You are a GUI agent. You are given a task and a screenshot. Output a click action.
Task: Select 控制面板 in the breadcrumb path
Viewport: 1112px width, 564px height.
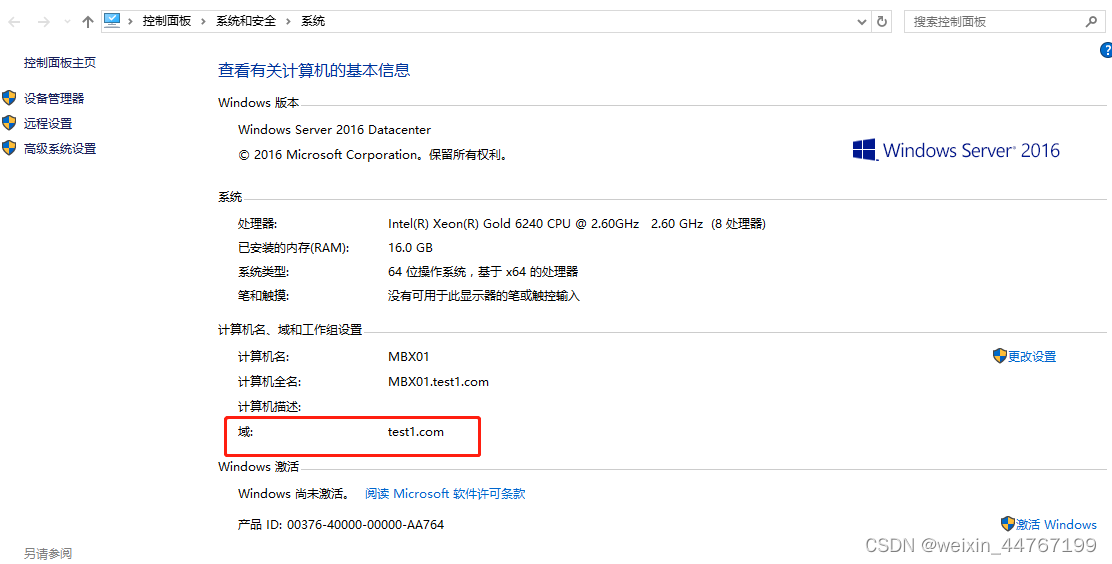tap(167, 21)
